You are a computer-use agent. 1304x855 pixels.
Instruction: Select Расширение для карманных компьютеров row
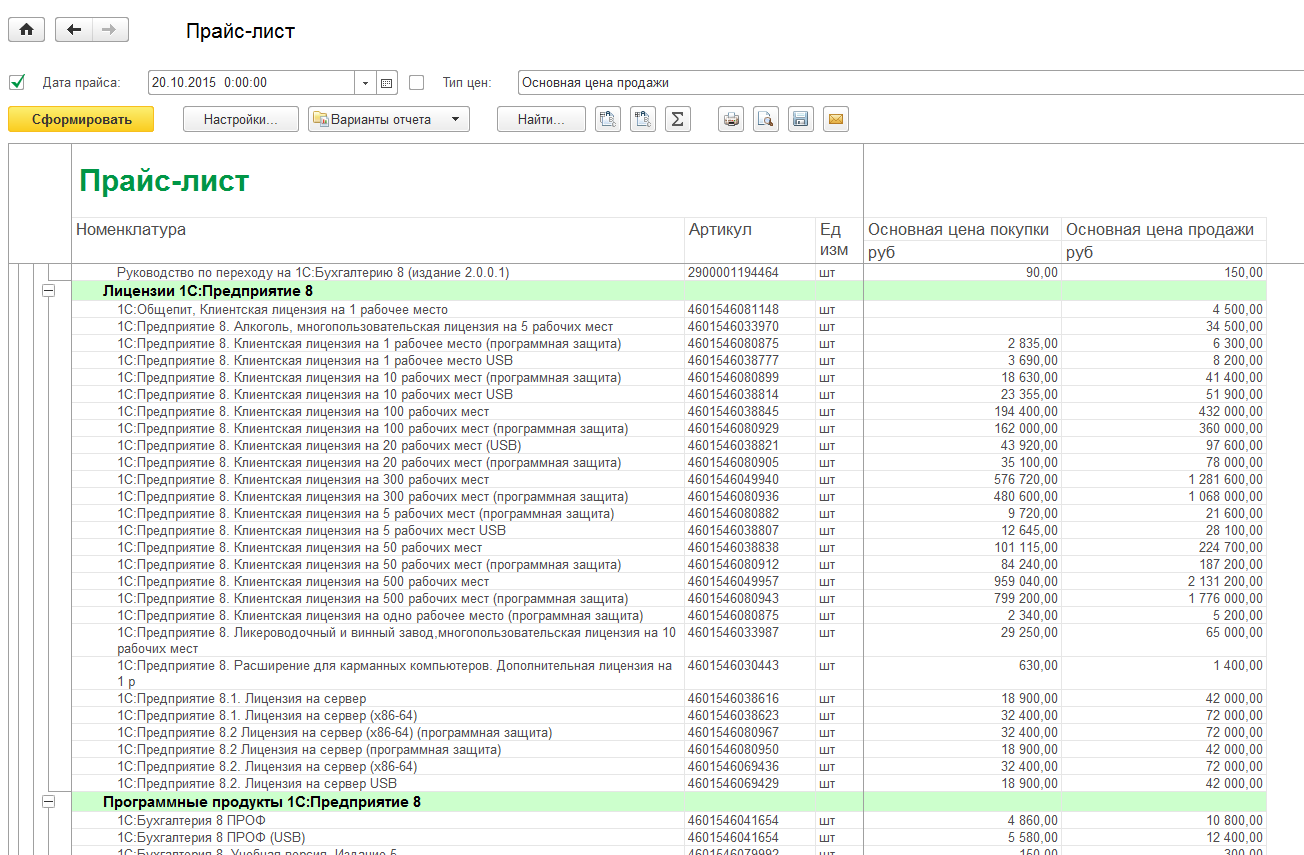[x=669, y=673]
